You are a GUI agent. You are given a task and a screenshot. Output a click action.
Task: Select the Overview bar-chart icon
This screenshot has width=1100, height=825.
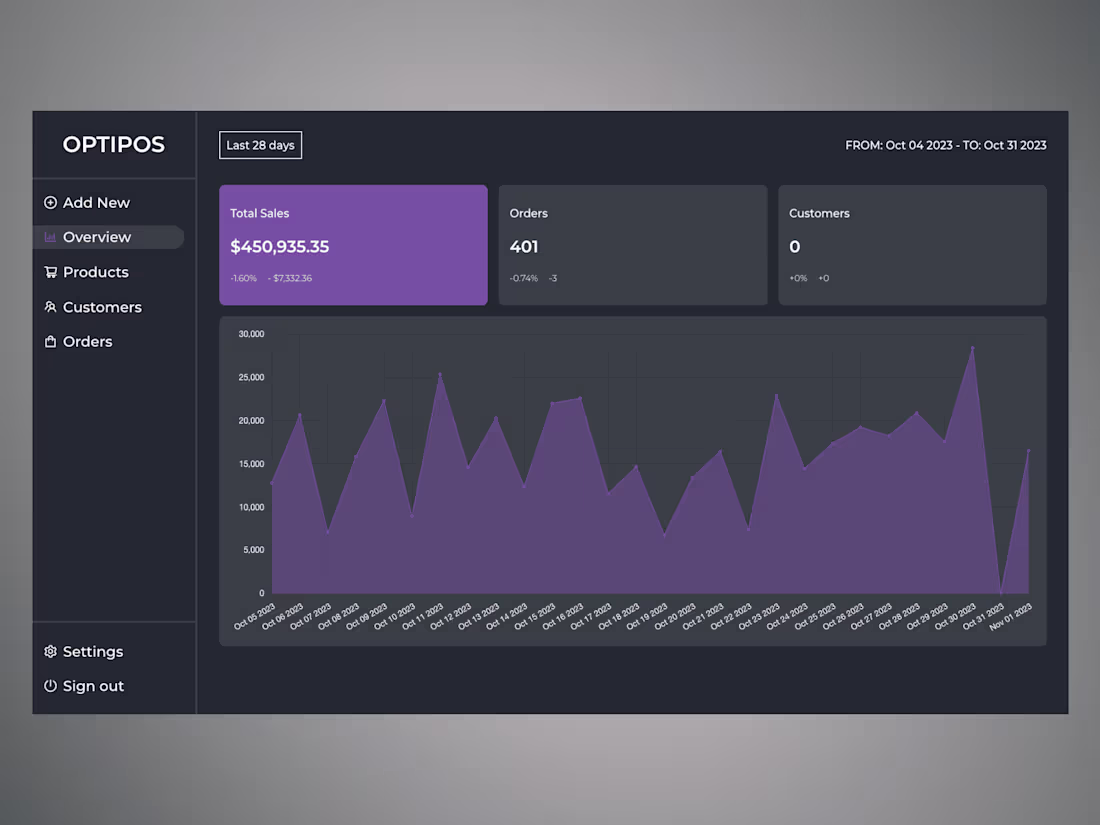coord(52,237)
